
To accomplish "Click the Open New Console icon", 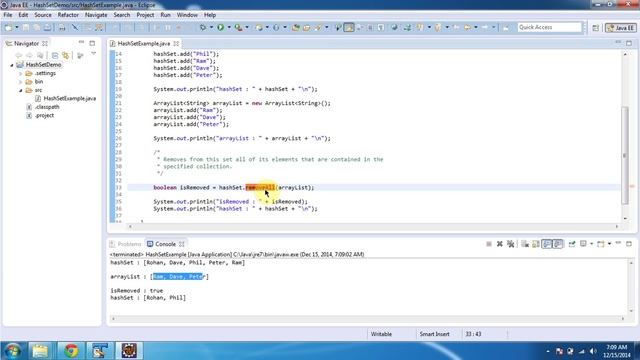I will pyautogui.click(x=600, y=244).
